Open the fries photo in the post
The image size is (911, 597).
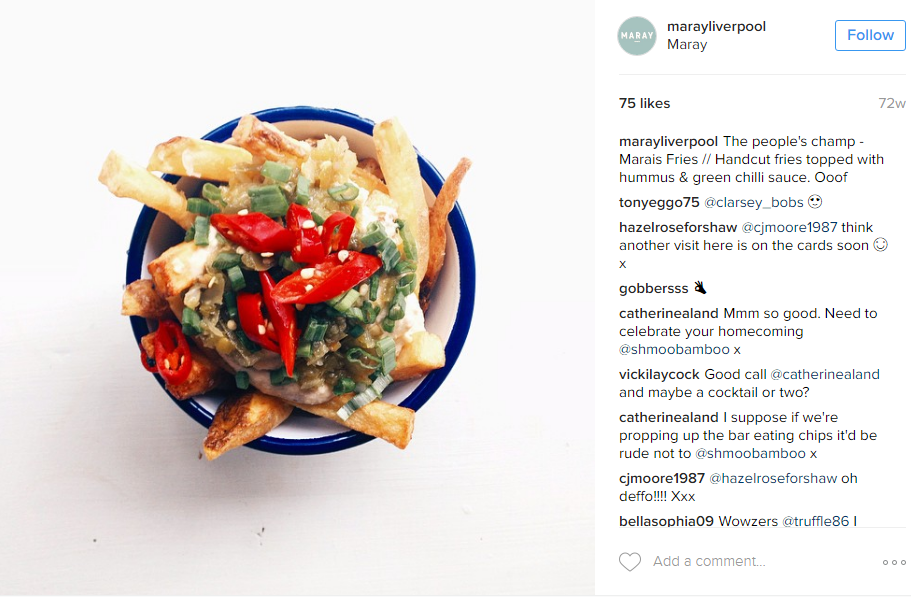click(x=297, y=298)
